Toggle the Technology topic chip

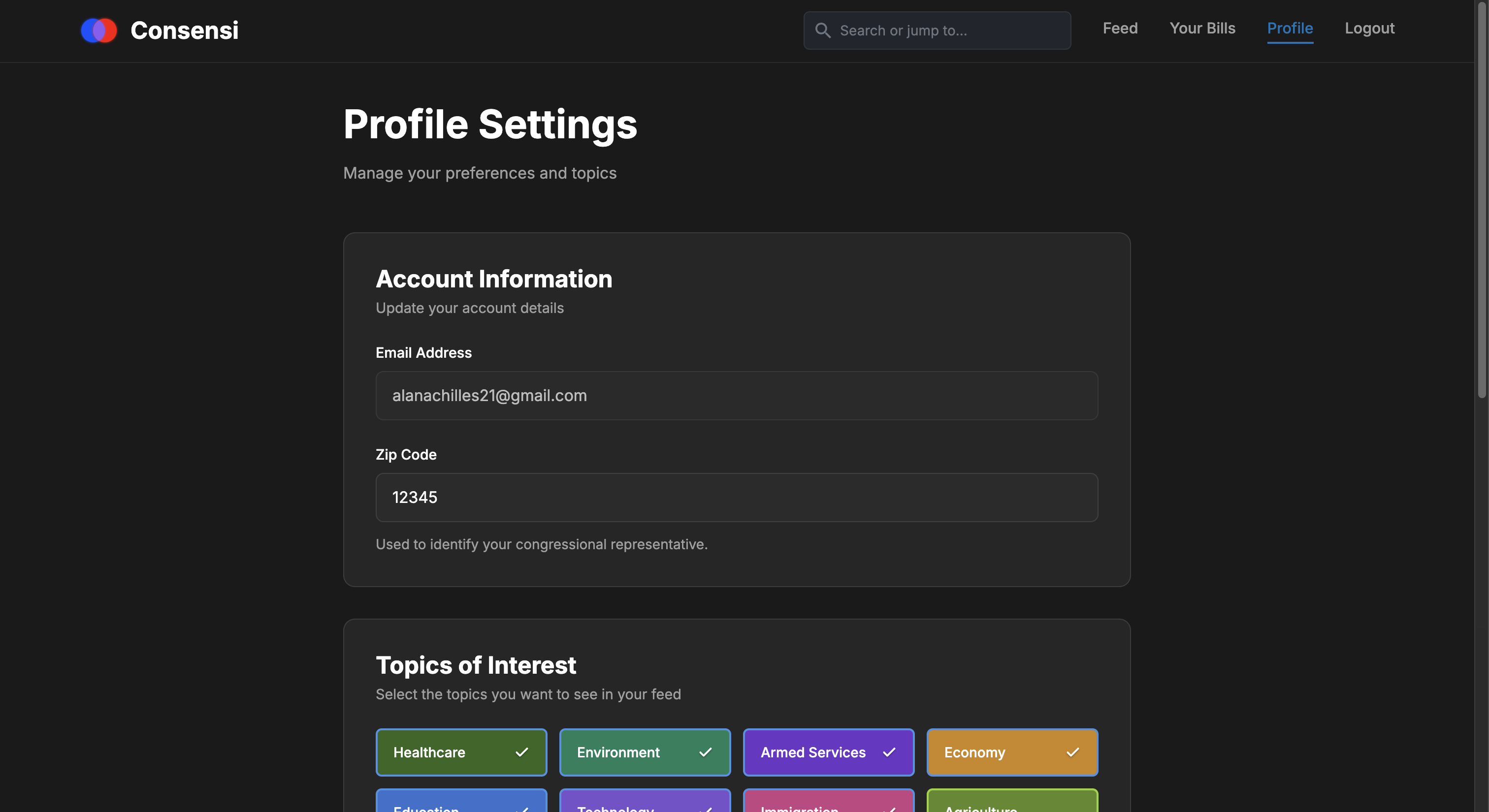(644, 803)
